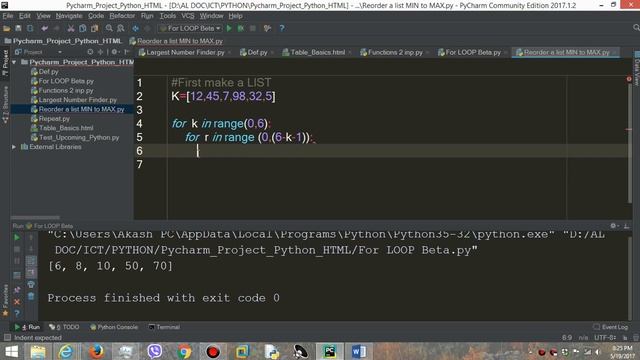Switch to 'Largest Number Finder.py' tab
This screenshot has width=640, height=360.
(x=185, y=52)
